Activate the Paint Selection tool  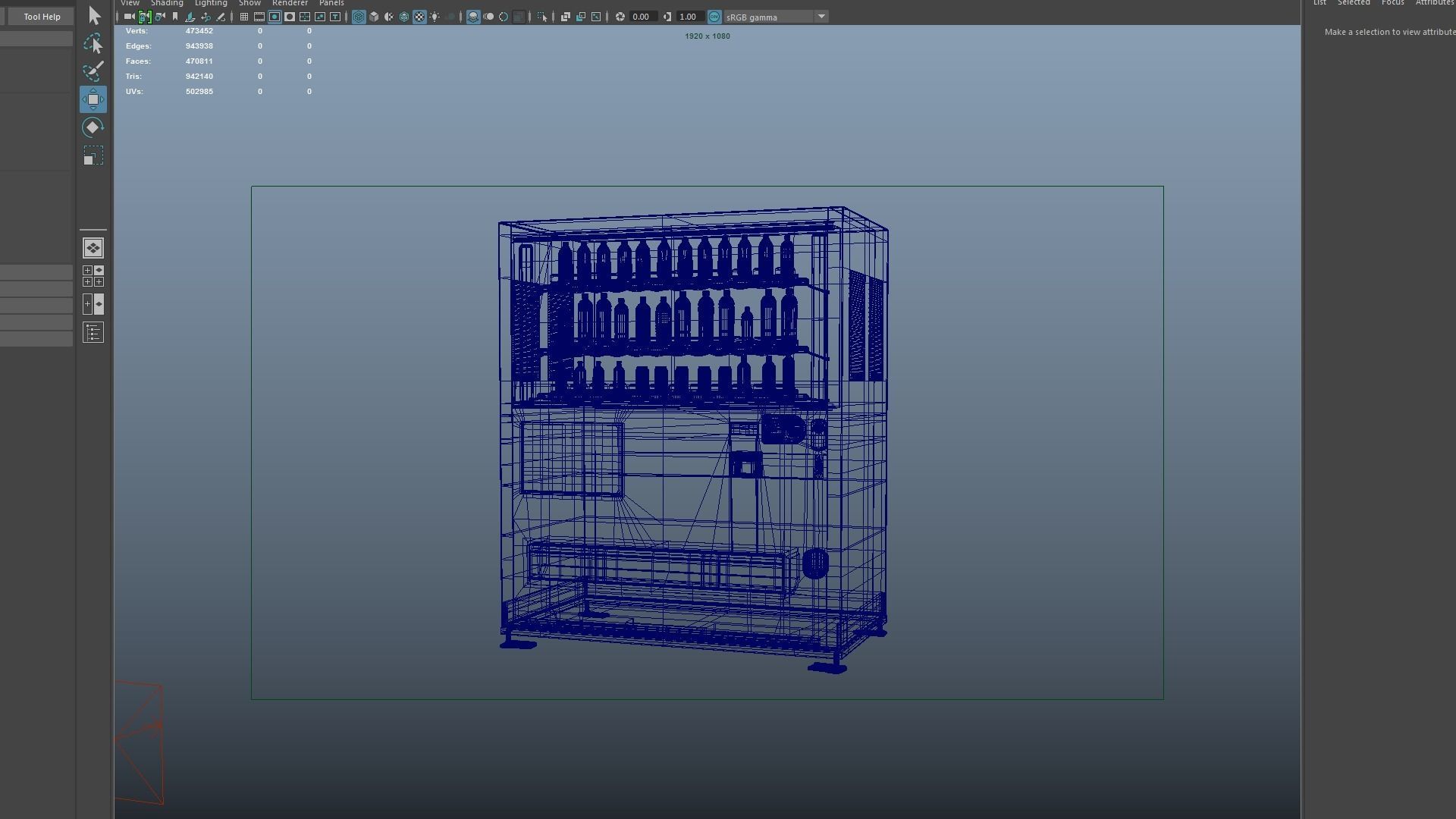93,71
